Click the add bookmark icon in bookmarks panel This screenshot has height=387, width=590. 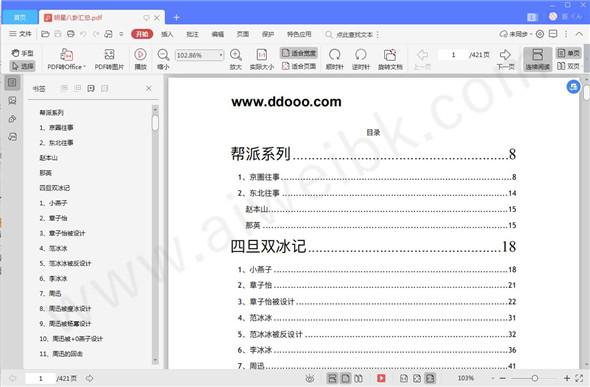click(91, 88)
